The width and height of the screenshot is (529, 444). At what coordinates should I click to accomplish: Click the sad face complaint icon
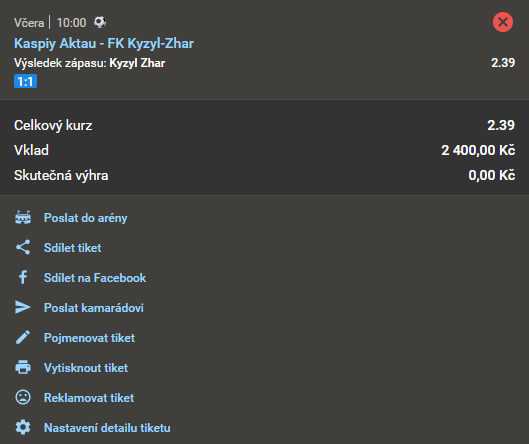pyautogui.click(x=23, y=397)
